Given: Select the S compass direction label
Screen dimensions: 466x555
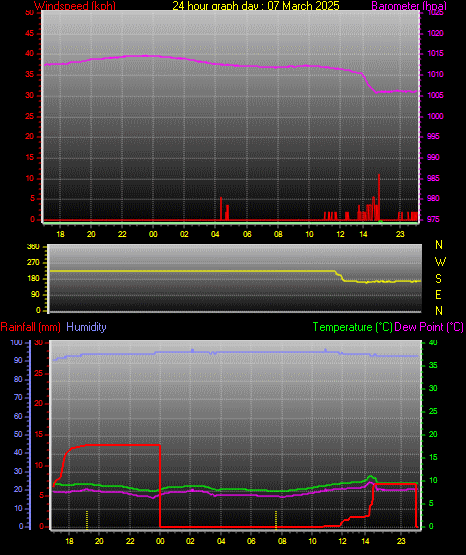Looking at the screenshot, I should click(438, 279).
